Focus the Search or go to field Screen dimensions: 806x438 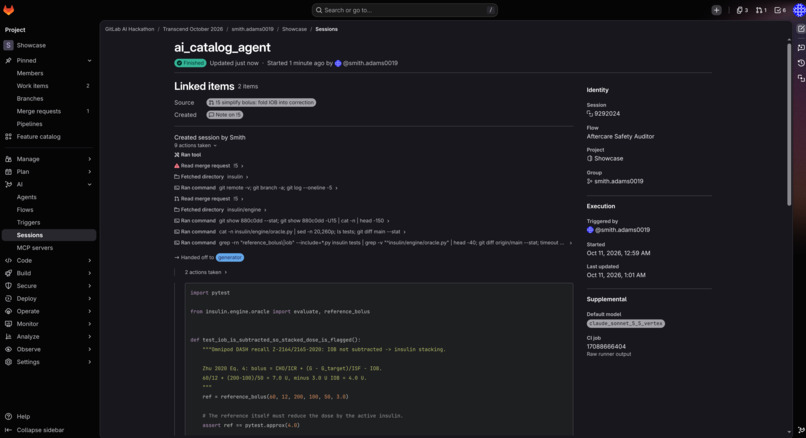click(405, 10)
